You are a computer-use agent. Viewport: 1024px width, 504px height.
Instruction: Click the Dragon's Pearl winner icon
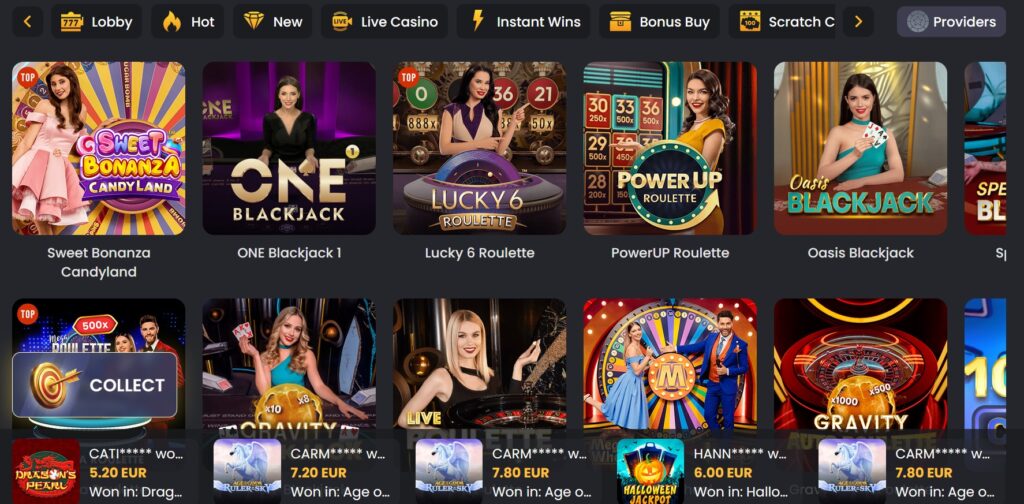pos(46,471)
